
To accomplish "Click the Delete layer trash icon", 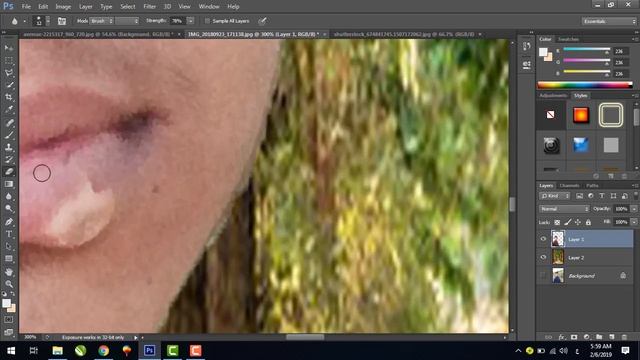I will (x=624, y=337).
